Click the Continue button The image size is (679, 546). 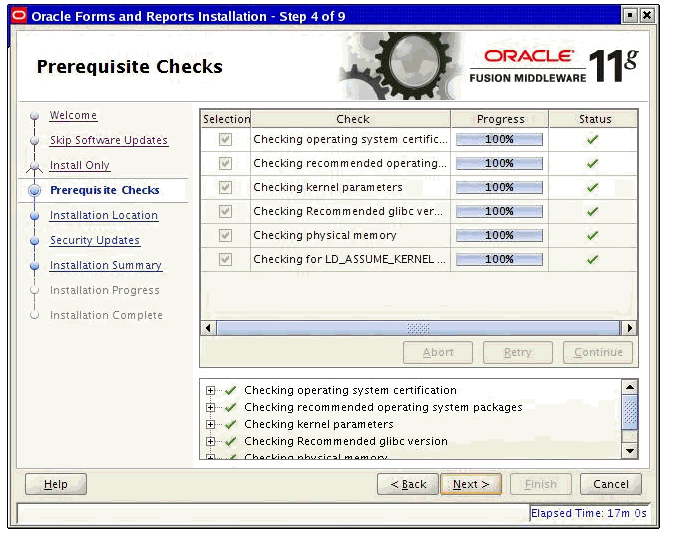[x=598, y=352]
